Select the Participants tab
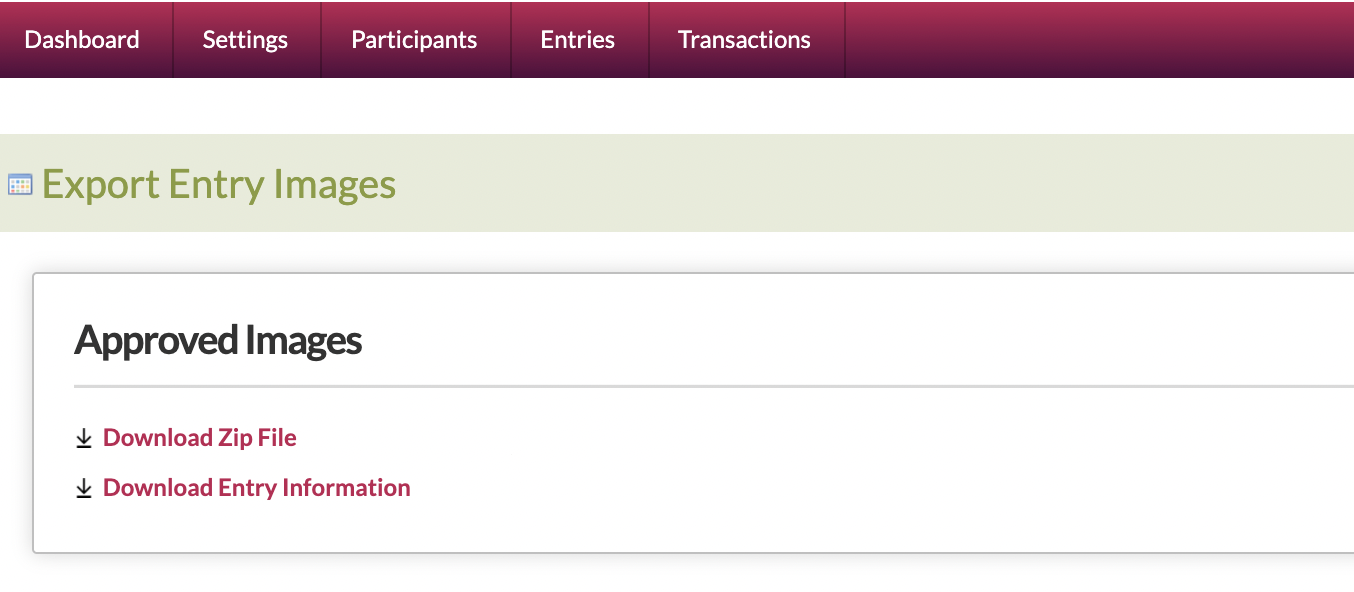The height and width of the screenshot is (592, 1354). click(414, 40)
